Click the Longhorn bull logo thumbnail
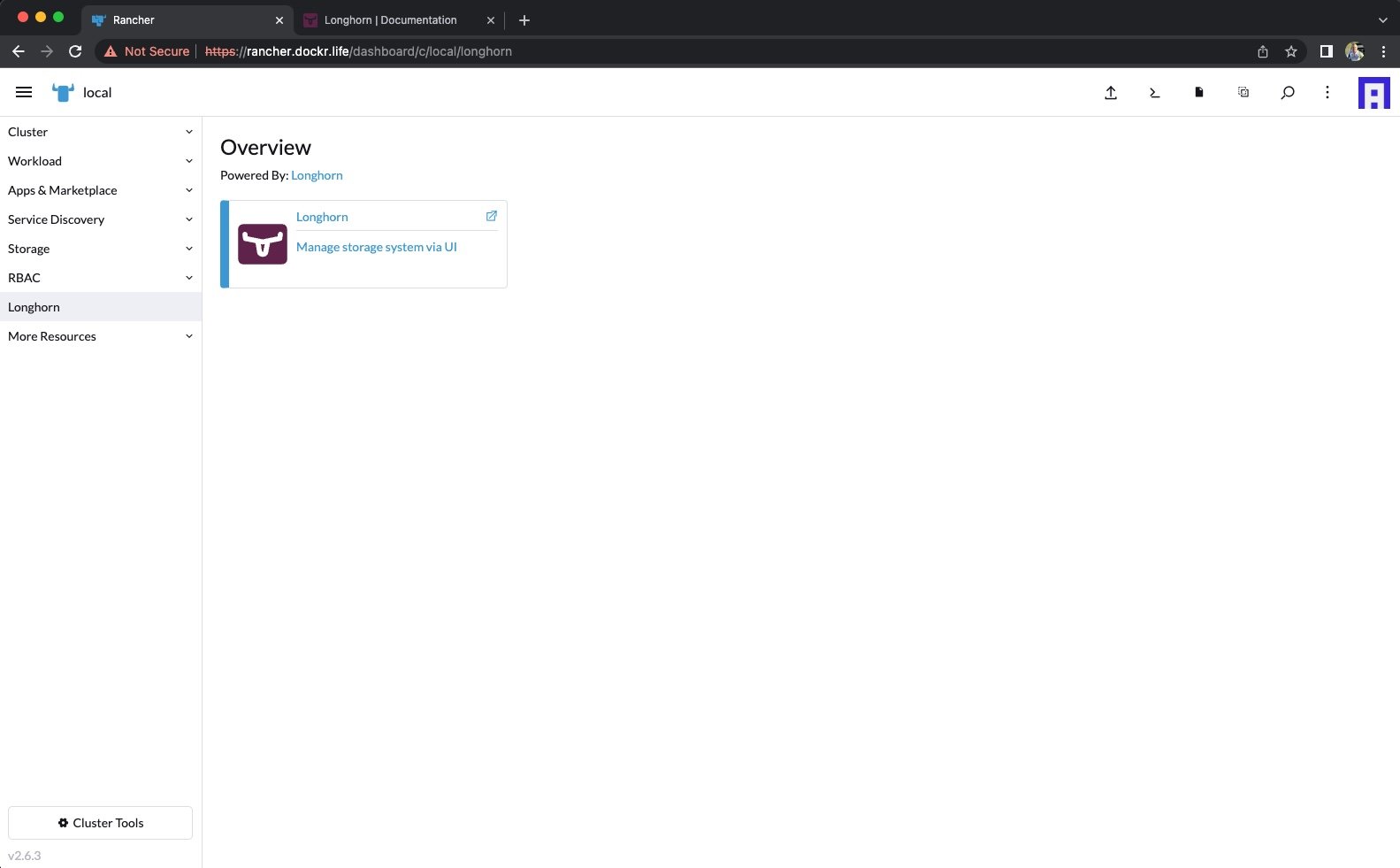Viewport: 1400px width, 868px height. (x=263, y=244)
